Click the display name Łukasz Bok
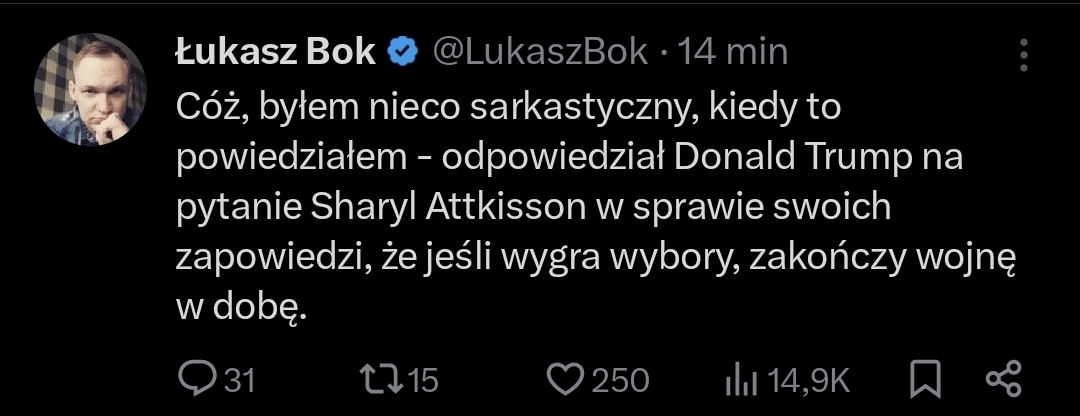Screen dimensions: 1080x416 [x=275, y=53]
